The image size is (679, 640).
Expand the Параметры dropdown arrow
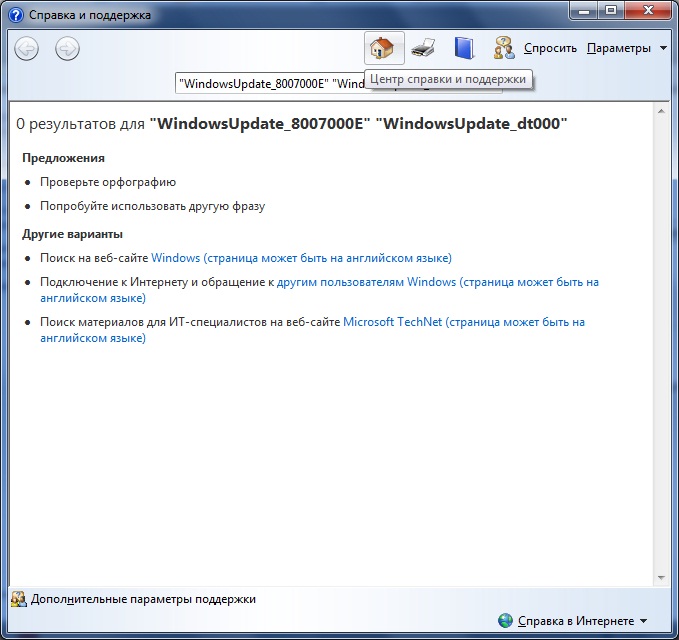(663, 48)
